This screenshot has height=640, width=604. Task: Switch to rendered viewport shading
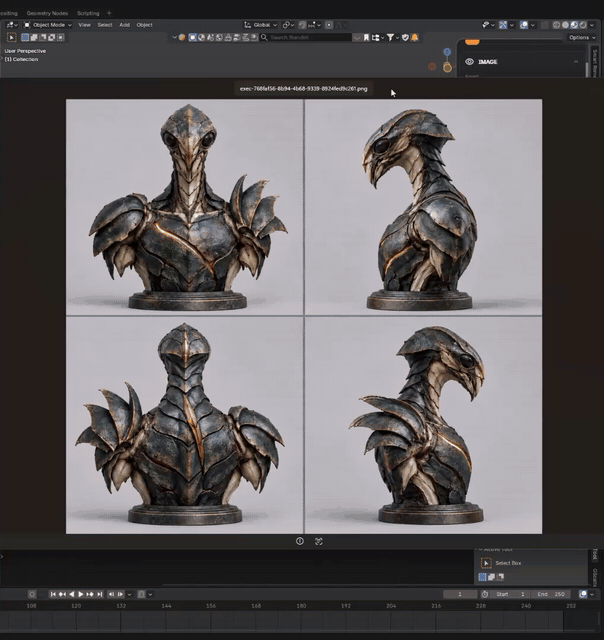click(x=583, y=25)
